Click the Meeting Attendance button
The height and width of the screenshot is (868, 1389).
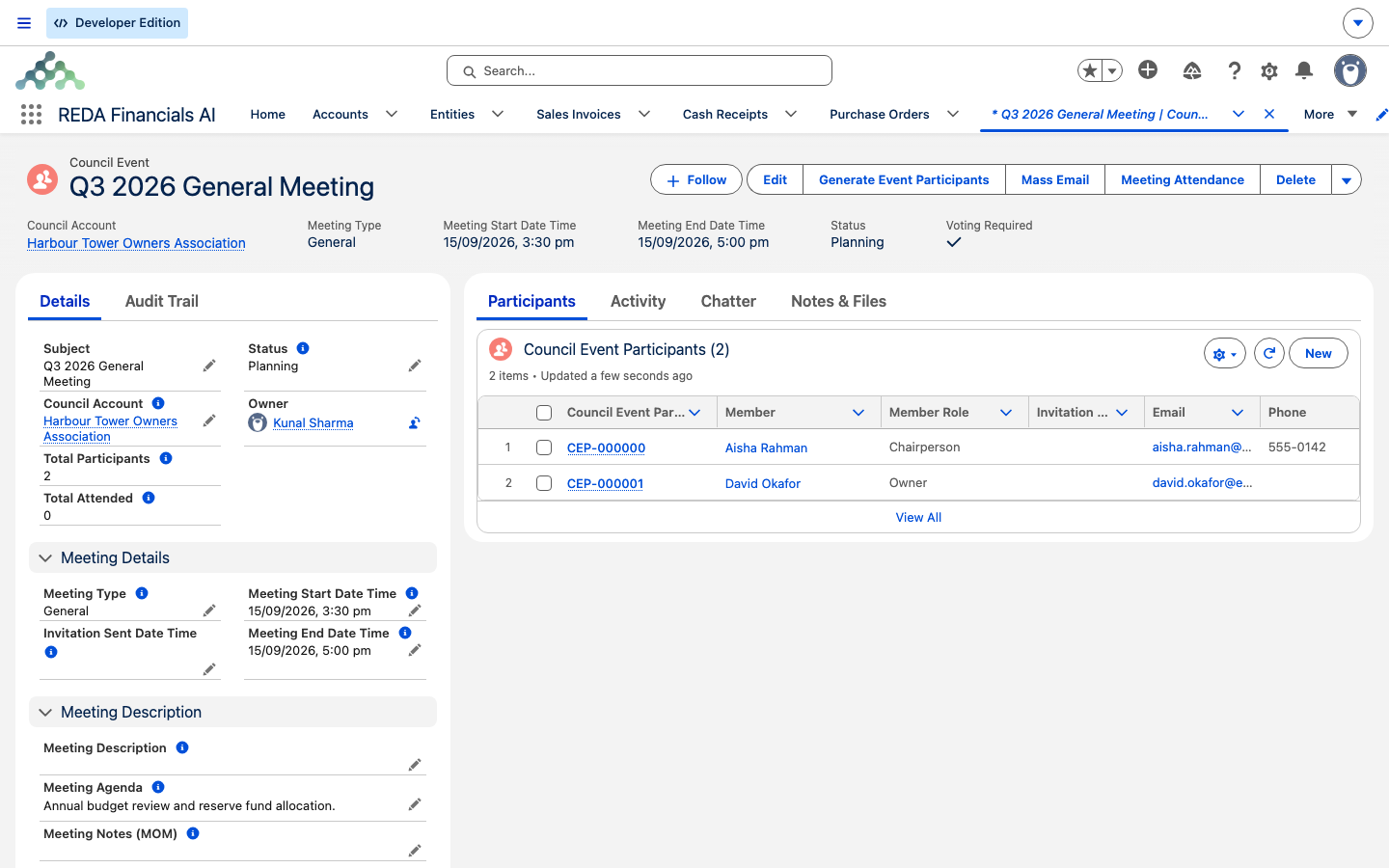point(1183,180)
